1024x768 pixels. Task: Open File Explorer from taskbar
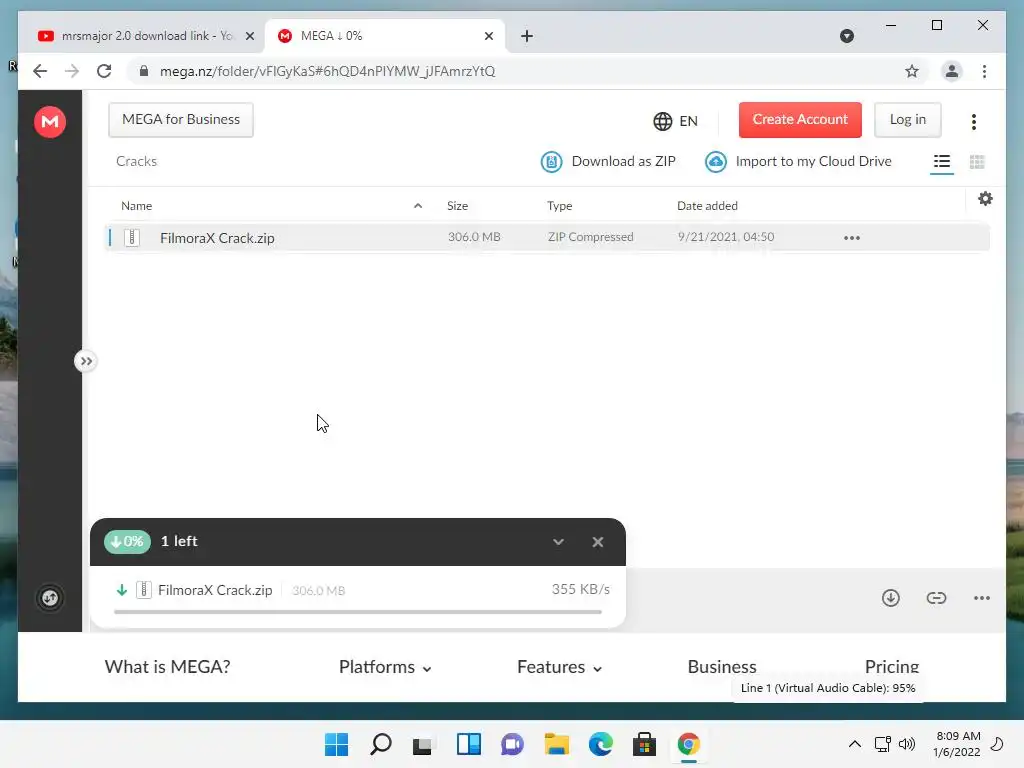tap(556, 744)
